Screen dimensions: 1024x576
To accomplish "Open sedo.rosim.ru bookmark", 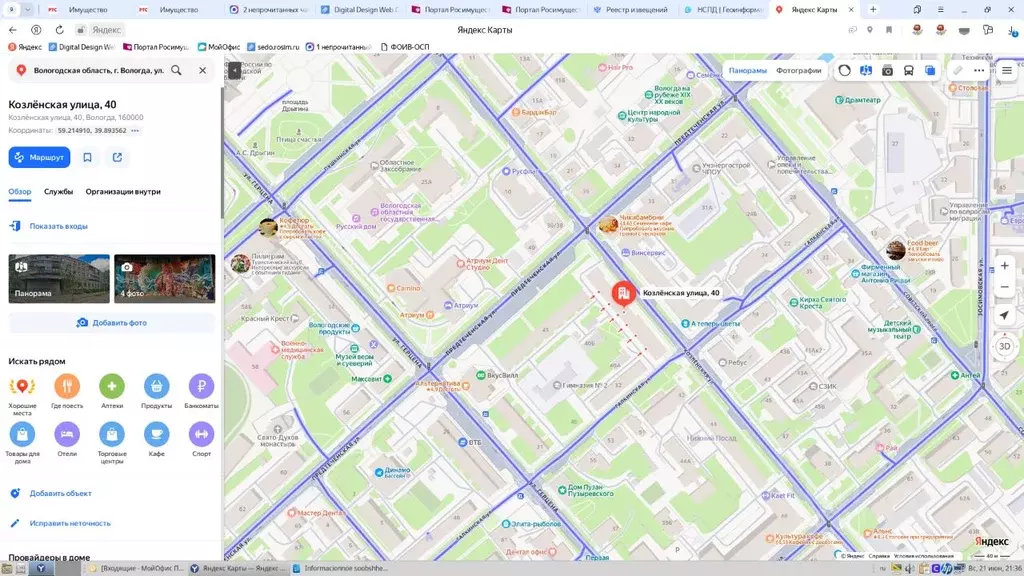I will tap(273, 47).
